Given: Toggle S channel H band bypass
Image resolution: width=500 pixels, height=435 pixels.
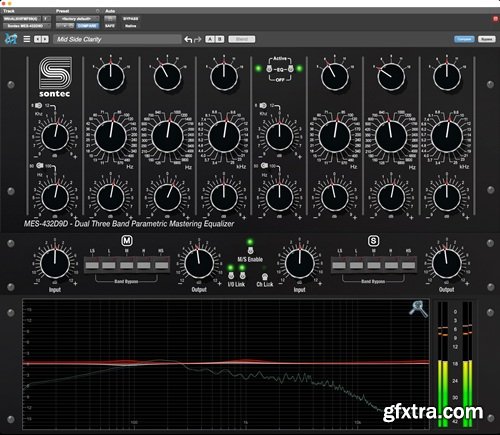Looking at the screenshot, I should click(x=391, y=265).
